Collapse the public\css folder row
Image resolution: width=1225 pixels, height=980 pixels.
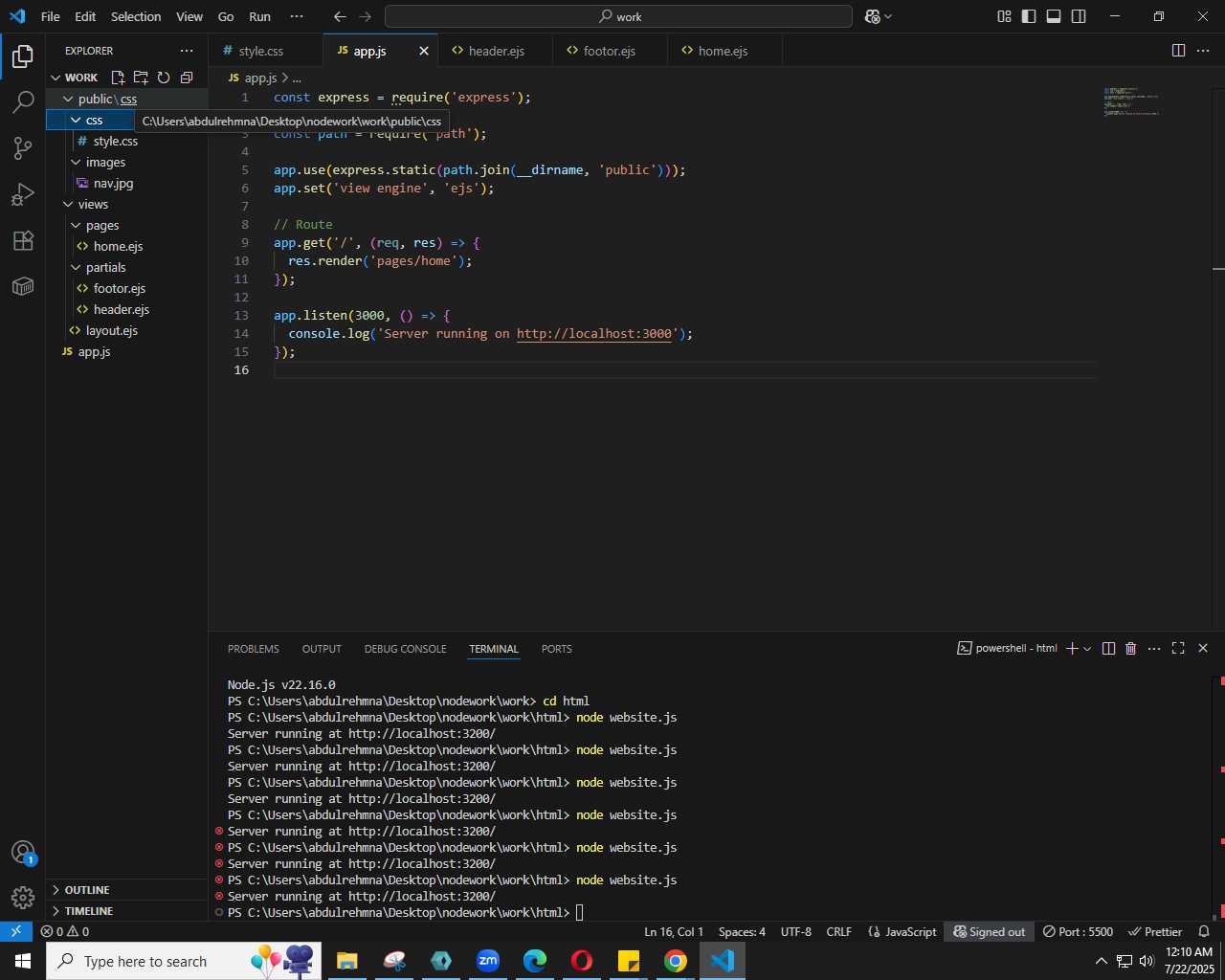[x=126, y=99]
